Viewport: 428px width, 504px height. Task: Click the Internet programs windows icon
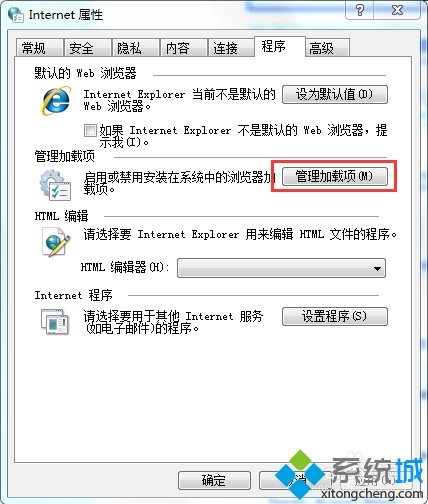(55, 321)
